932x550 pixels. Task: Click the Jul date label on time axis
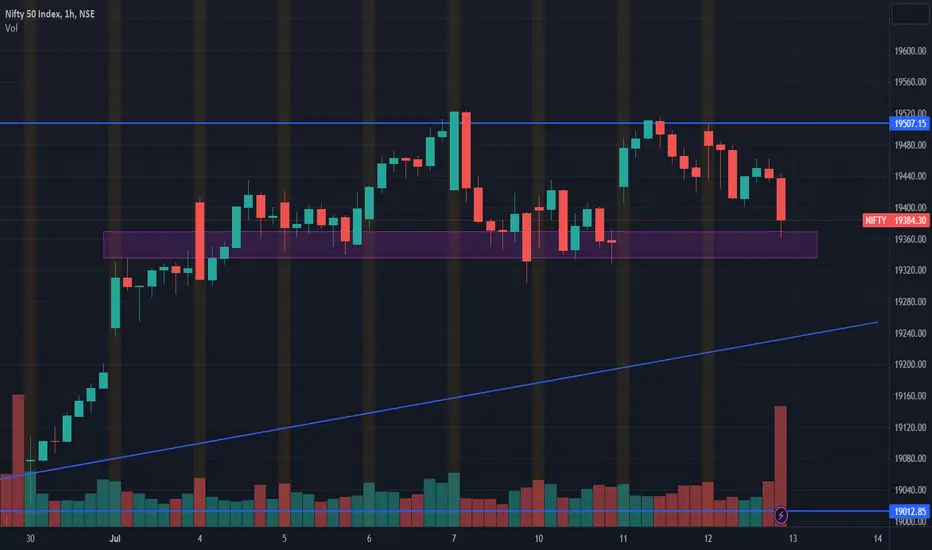pyautogui.click(x=115, y=539)
